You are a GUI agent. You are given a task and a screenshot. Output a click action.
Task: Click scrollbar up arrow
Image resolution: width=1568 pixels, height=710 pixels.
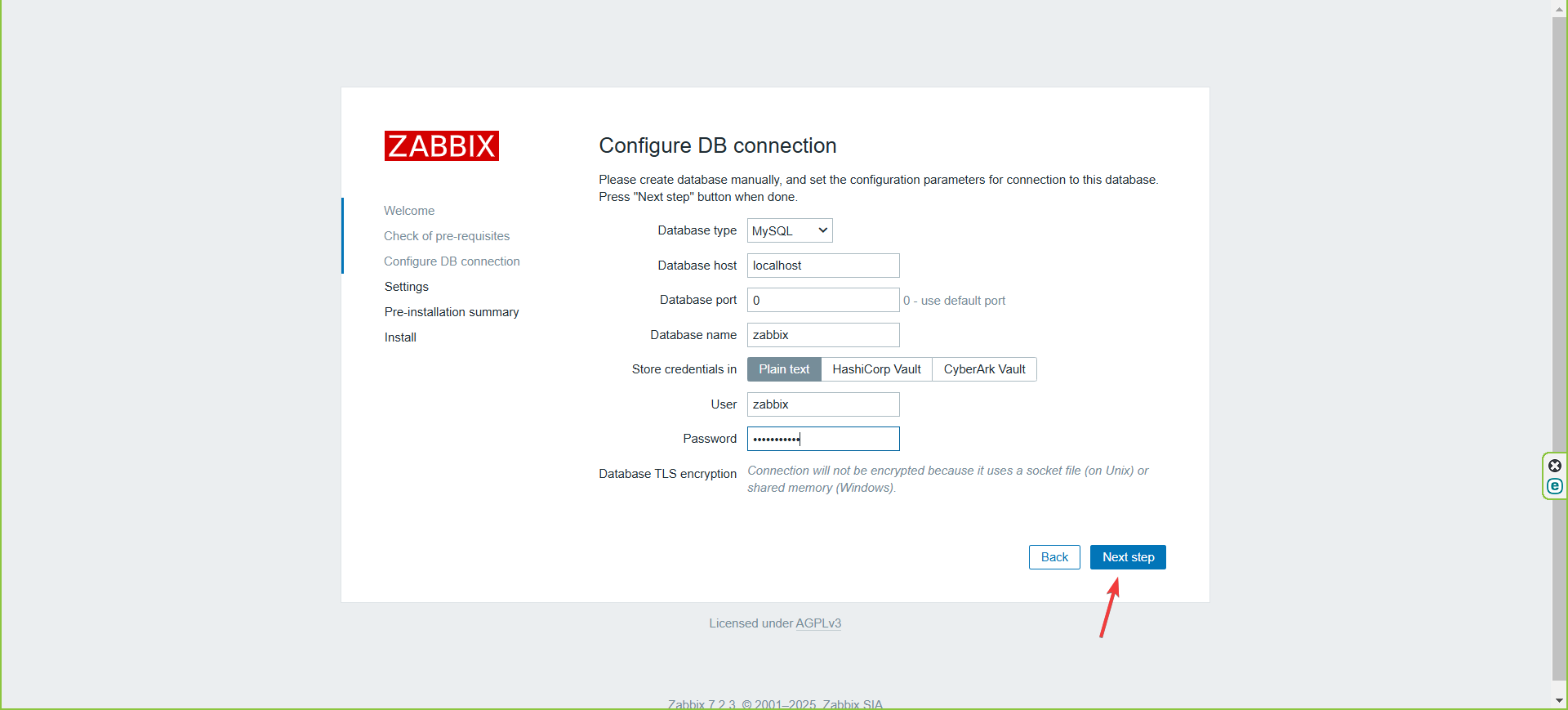pos(1560,8)
